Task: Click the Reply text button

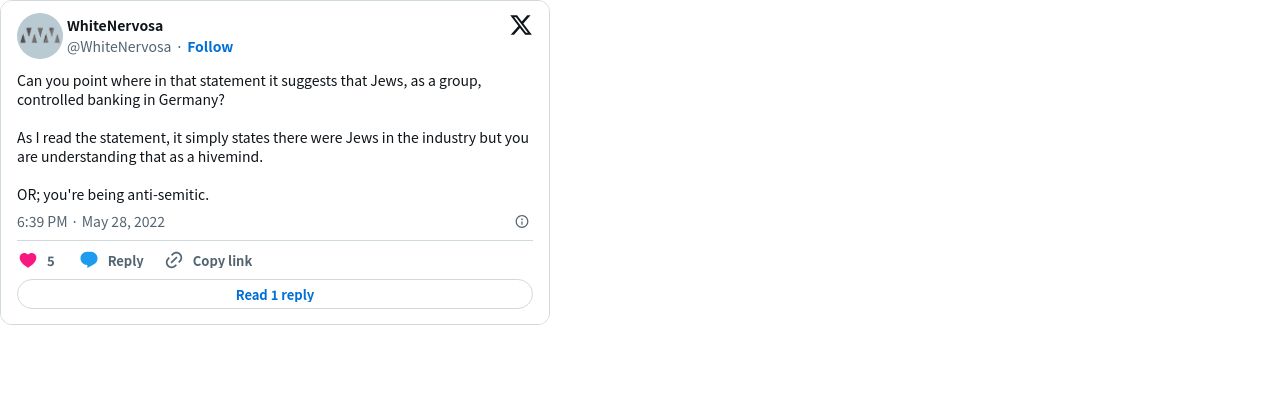Action: (x=125, y=261)
